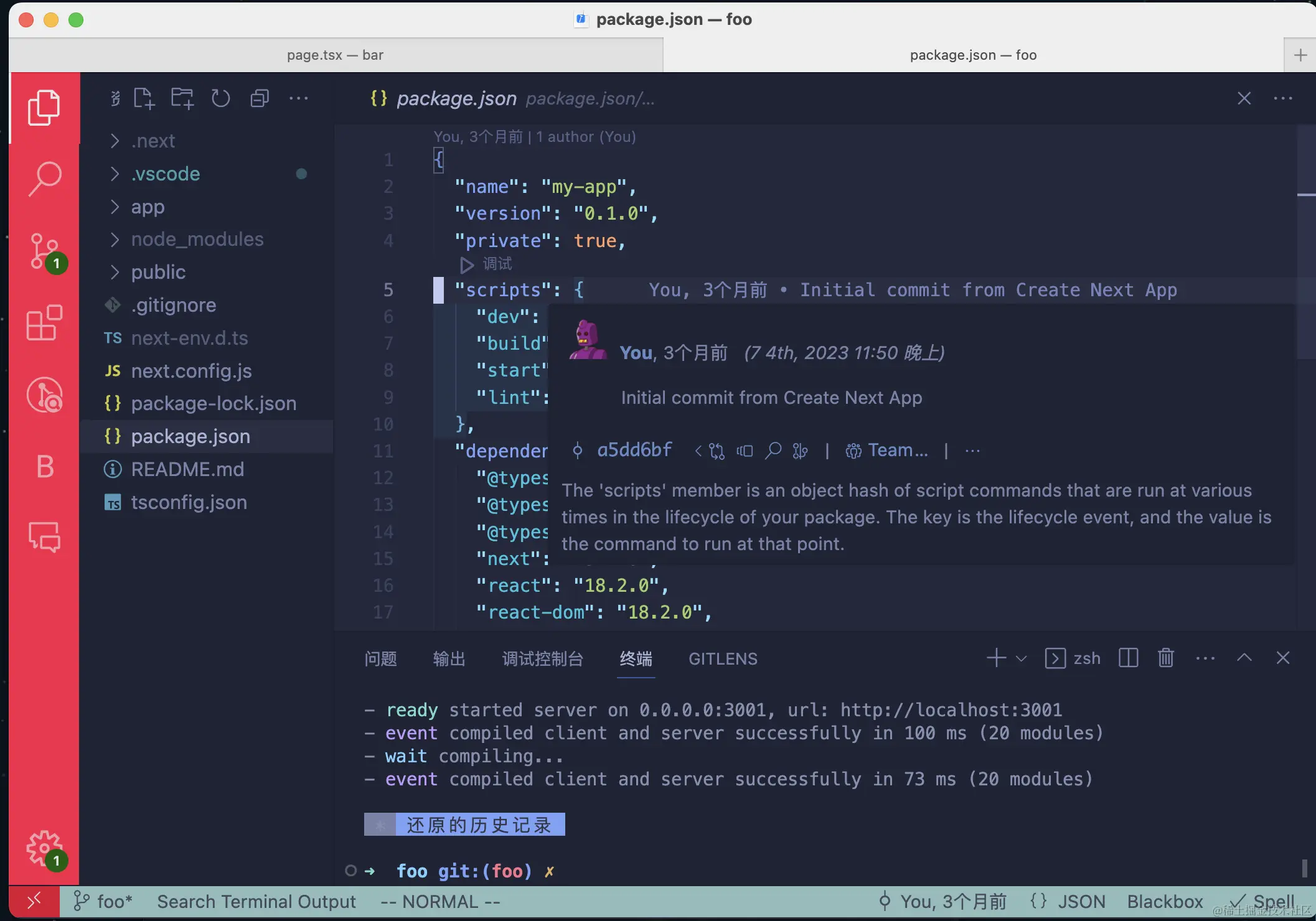Toggle maximized panel size with chevron up

point(1244,658)
